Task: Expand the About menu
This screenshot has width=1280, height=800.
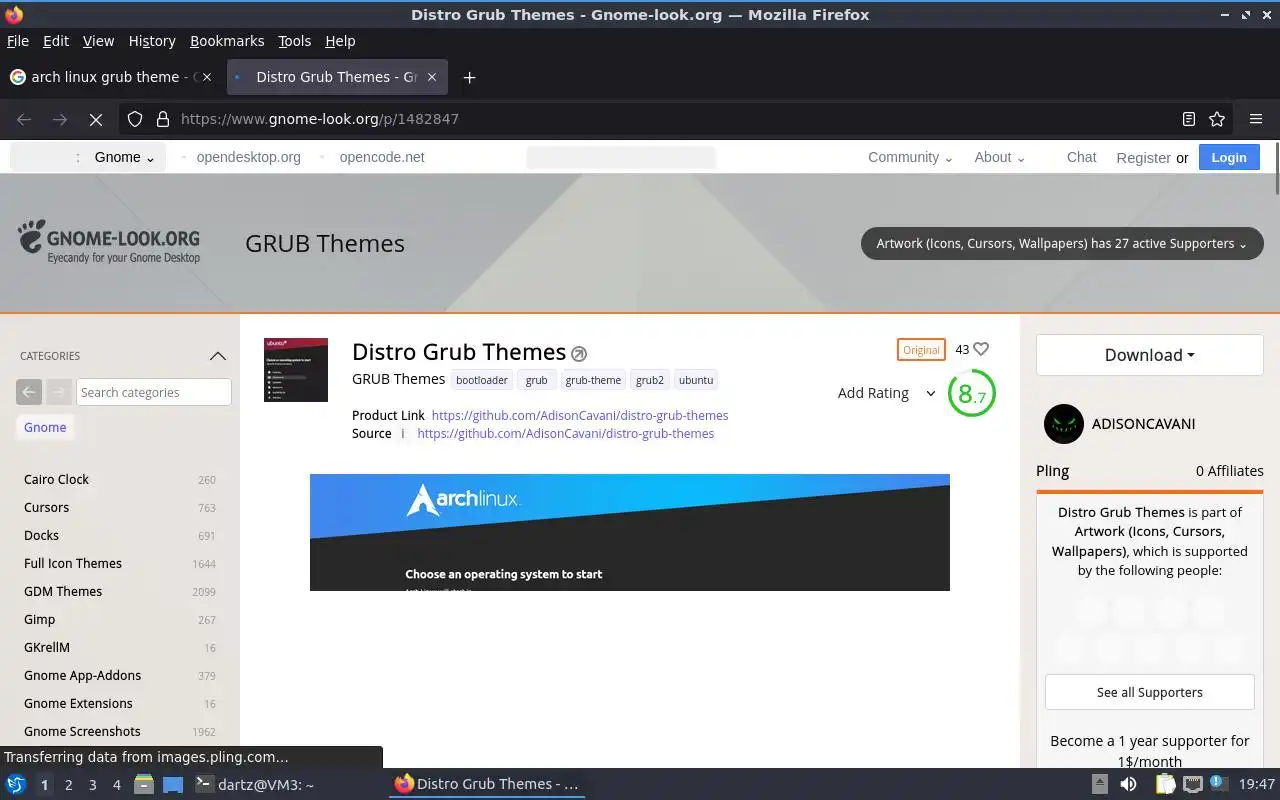Action: point(999,157)
